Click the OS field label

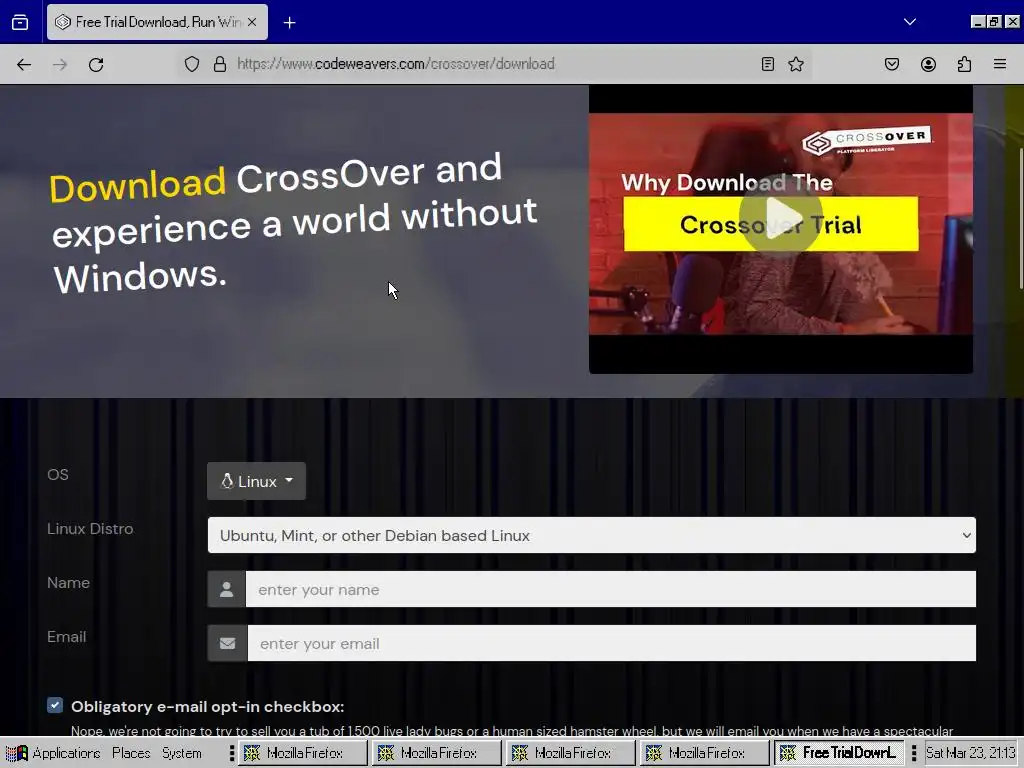click(x=57, y=475)
